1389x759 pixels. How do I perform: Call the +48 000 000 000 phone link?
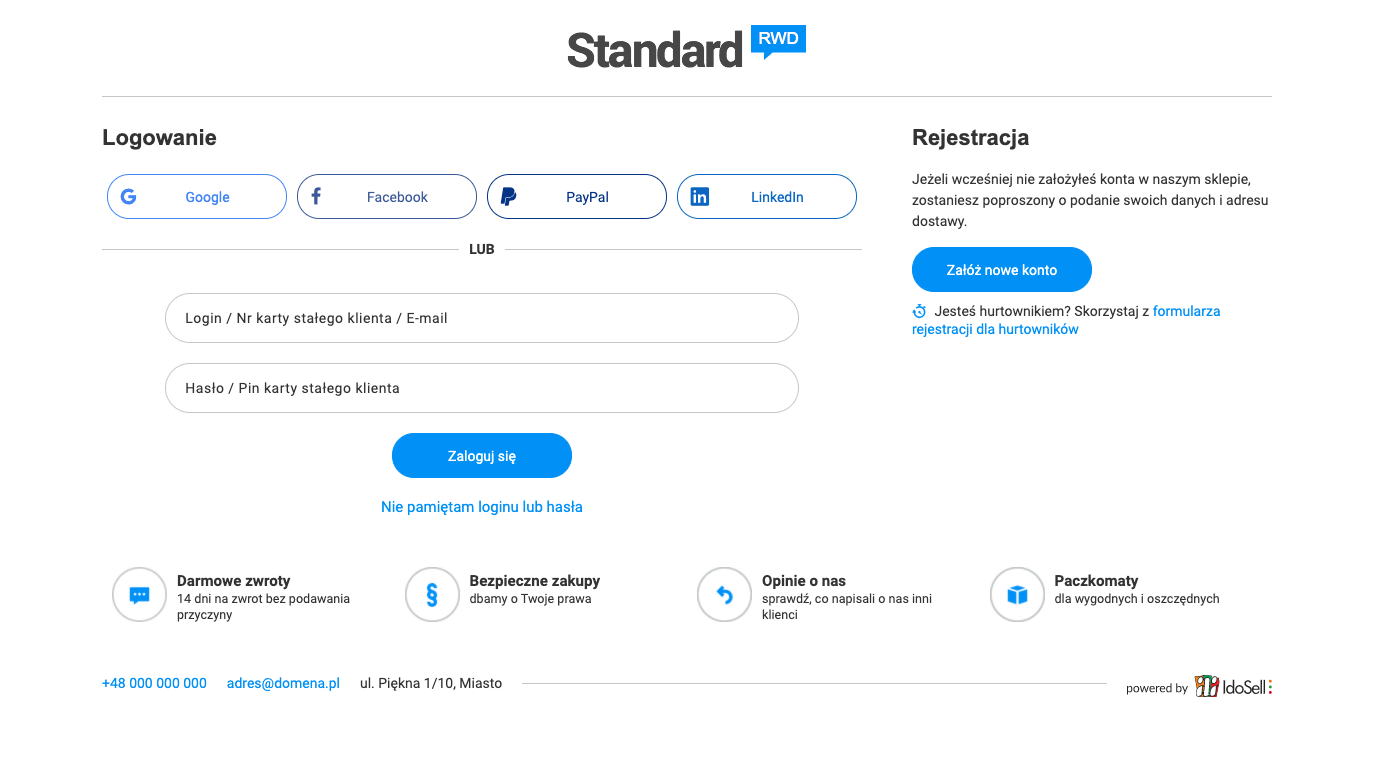pyautogui.click(x=154, y=683)
